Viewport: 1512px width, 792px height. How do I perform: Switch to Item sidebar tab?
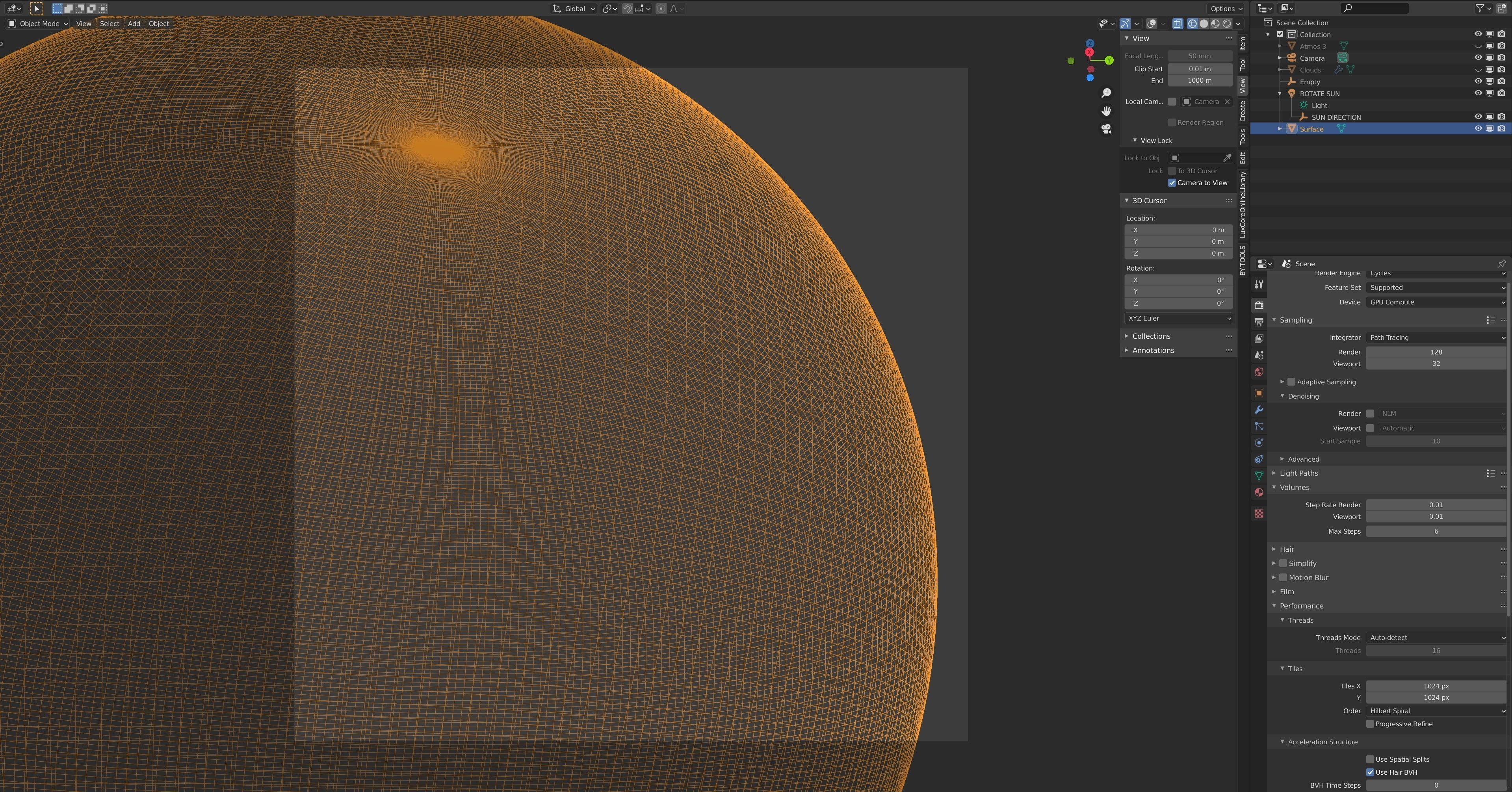(x=1242, y=44)
